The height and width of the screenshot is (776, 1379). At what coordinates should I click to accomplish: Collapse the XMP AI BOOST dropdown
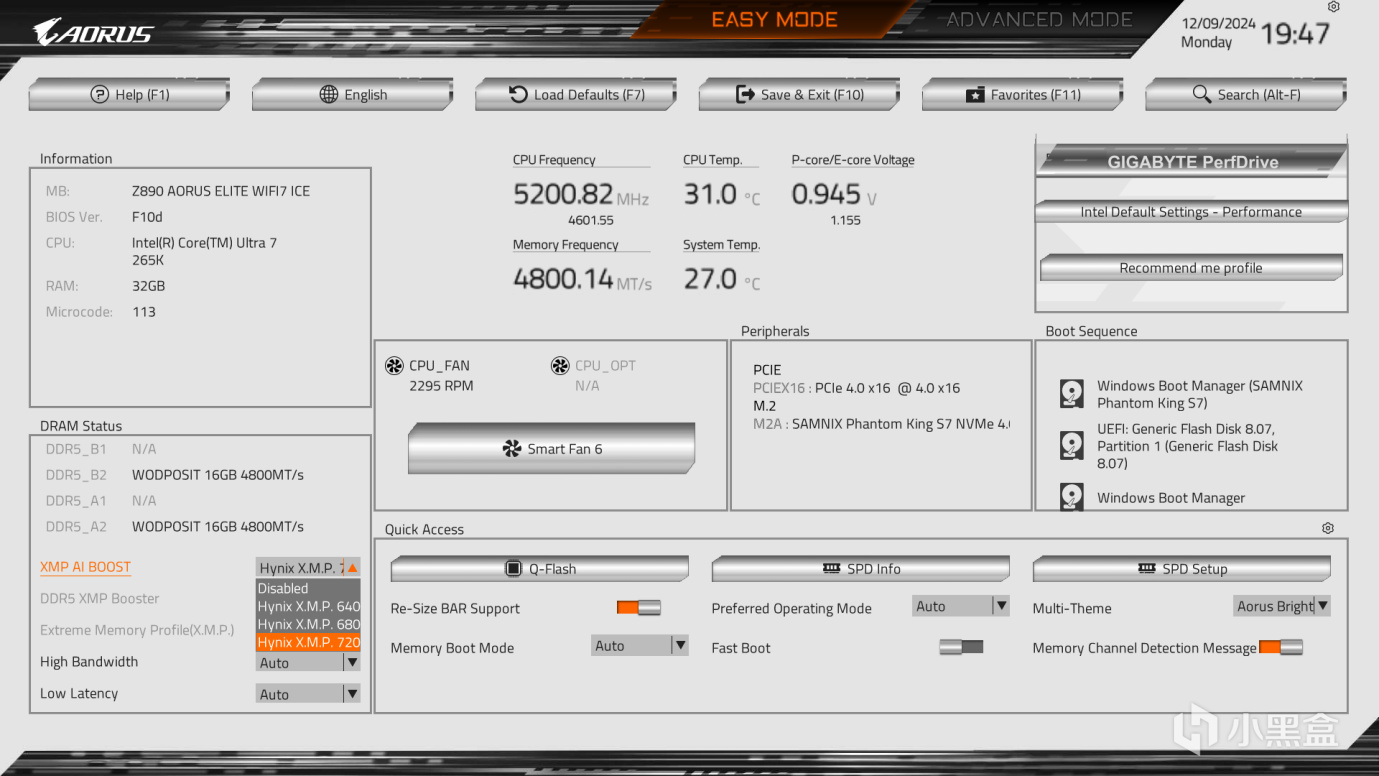352,568
